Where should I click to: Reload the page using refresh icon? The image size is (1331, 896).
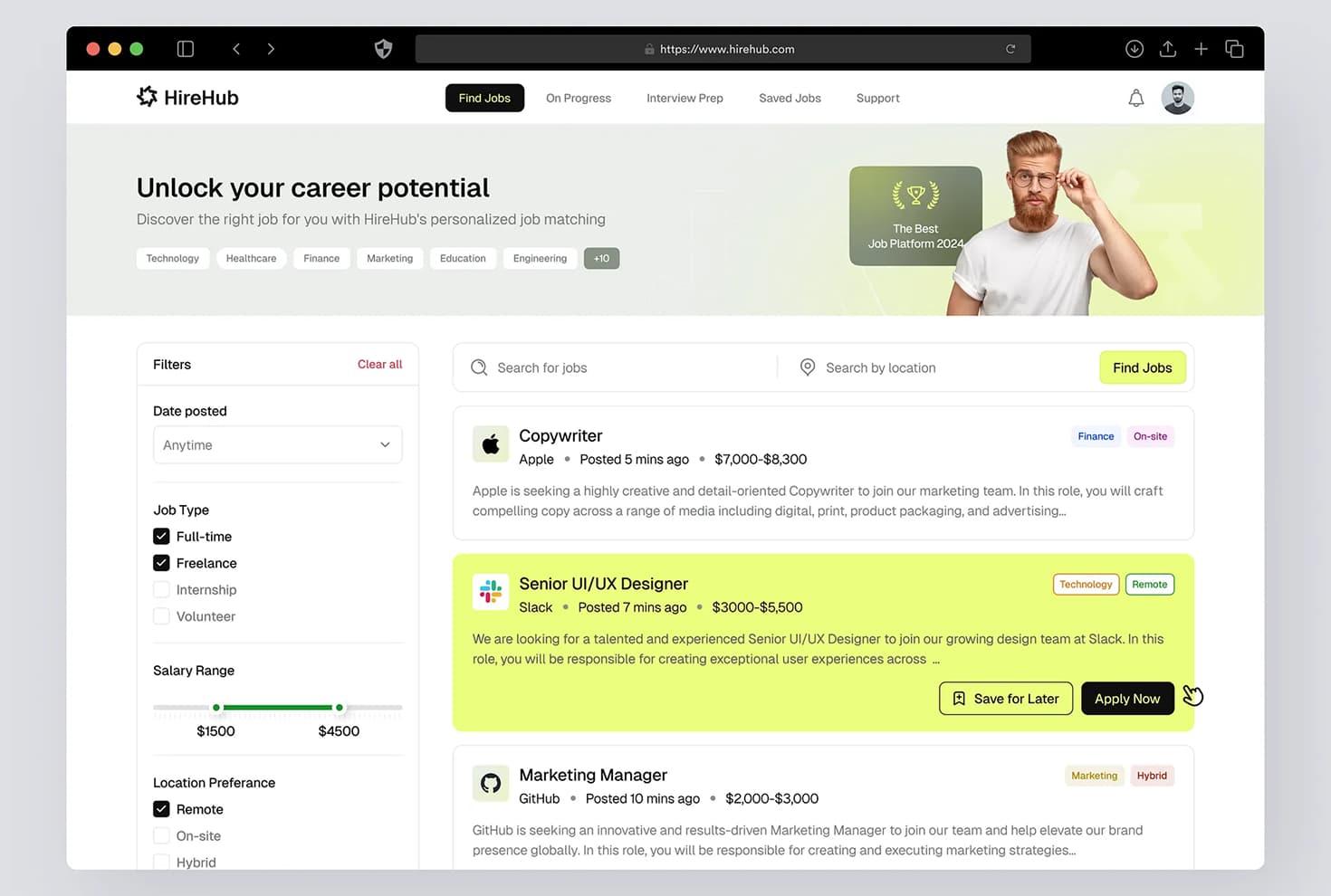pos(1010,49)
